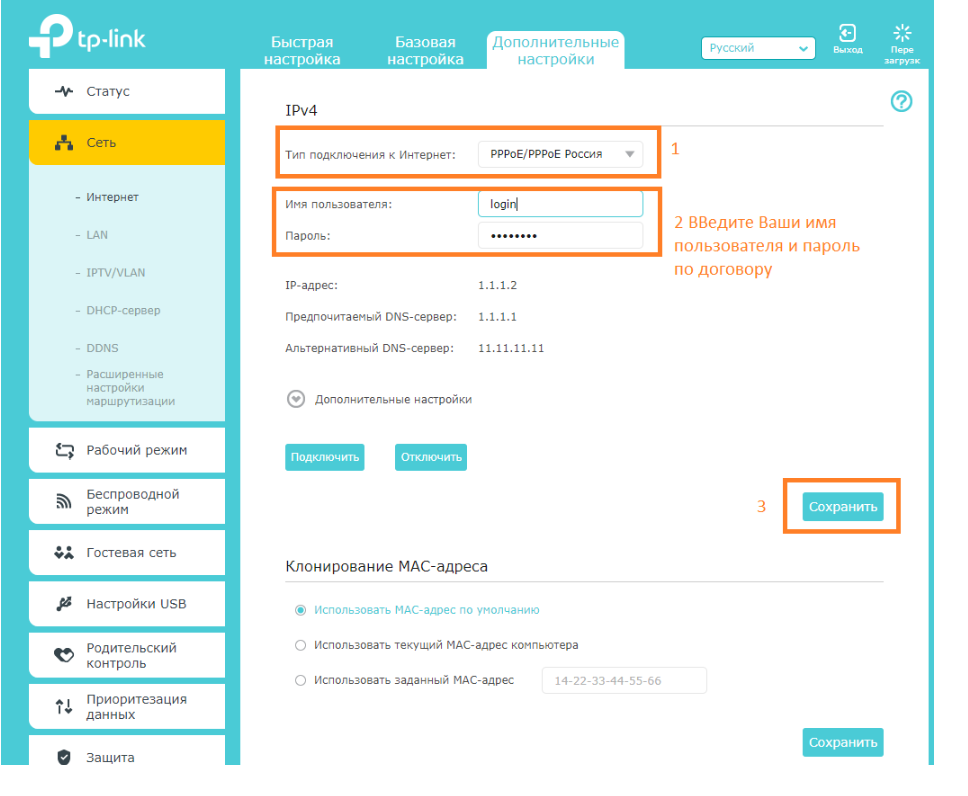This screenshot has width=968, height=796.
Task: Open Интернет submenu item
Action: pyautogui.click(x=112, y=197)
